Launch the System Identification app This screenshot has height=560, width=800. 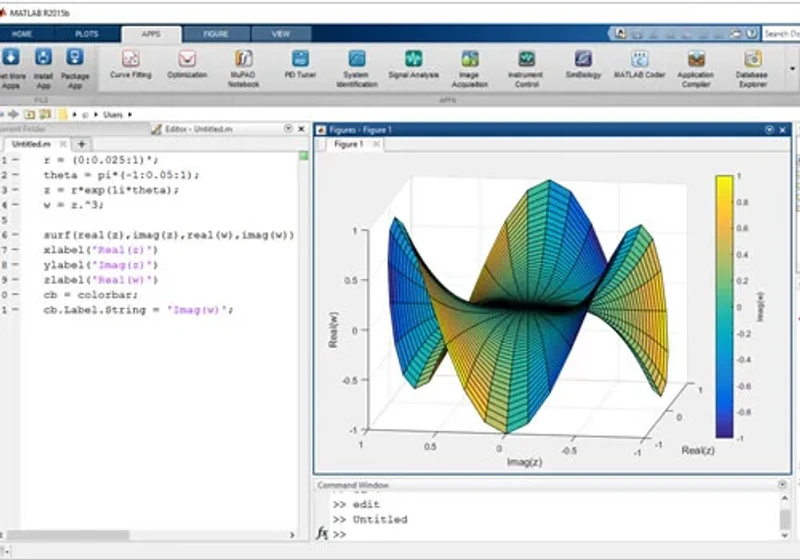click(357, 69)
